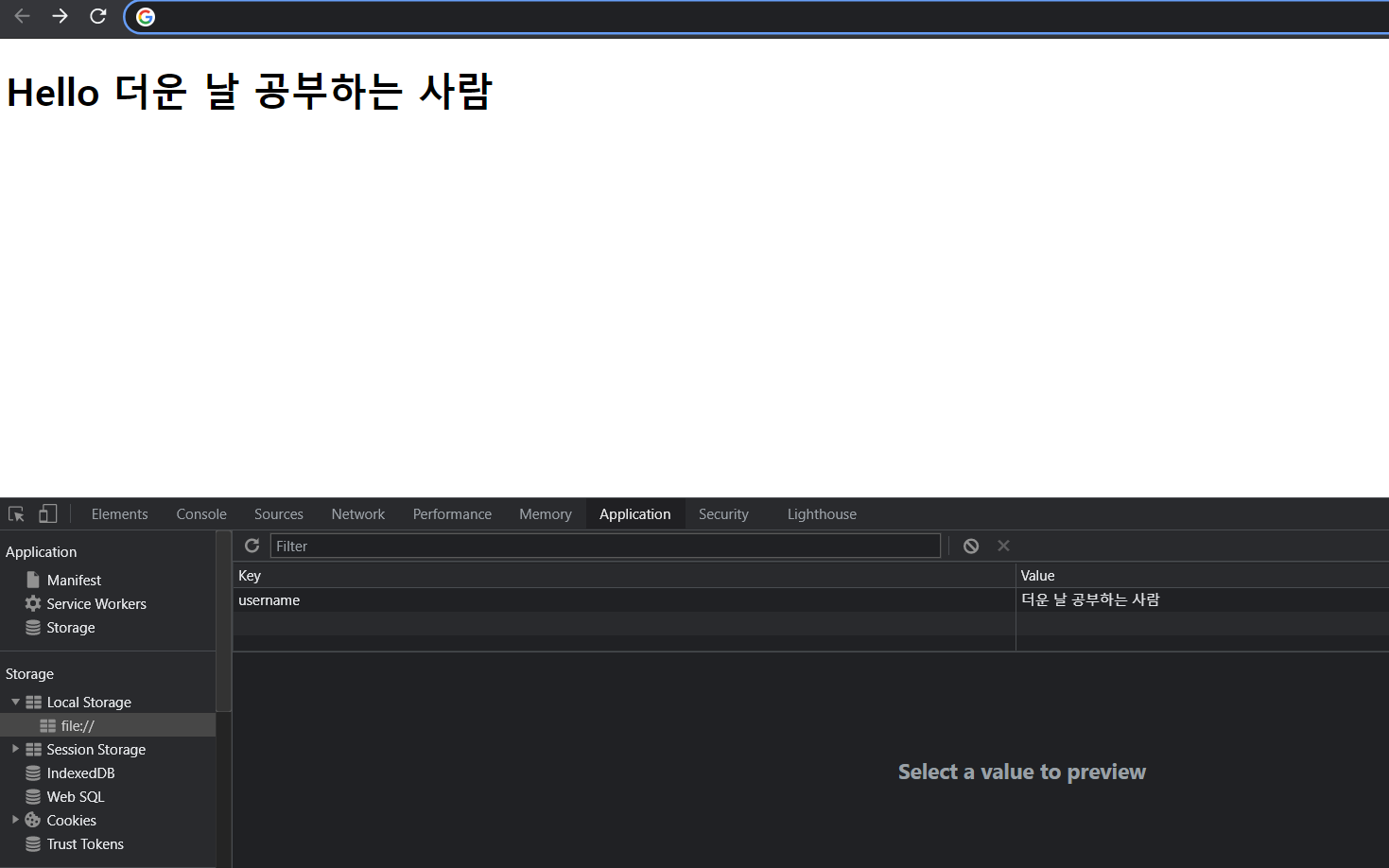The height and width of the screenshot is (868, 1389).
Task: Activate the inspect element picker icon
Action: 16,514
